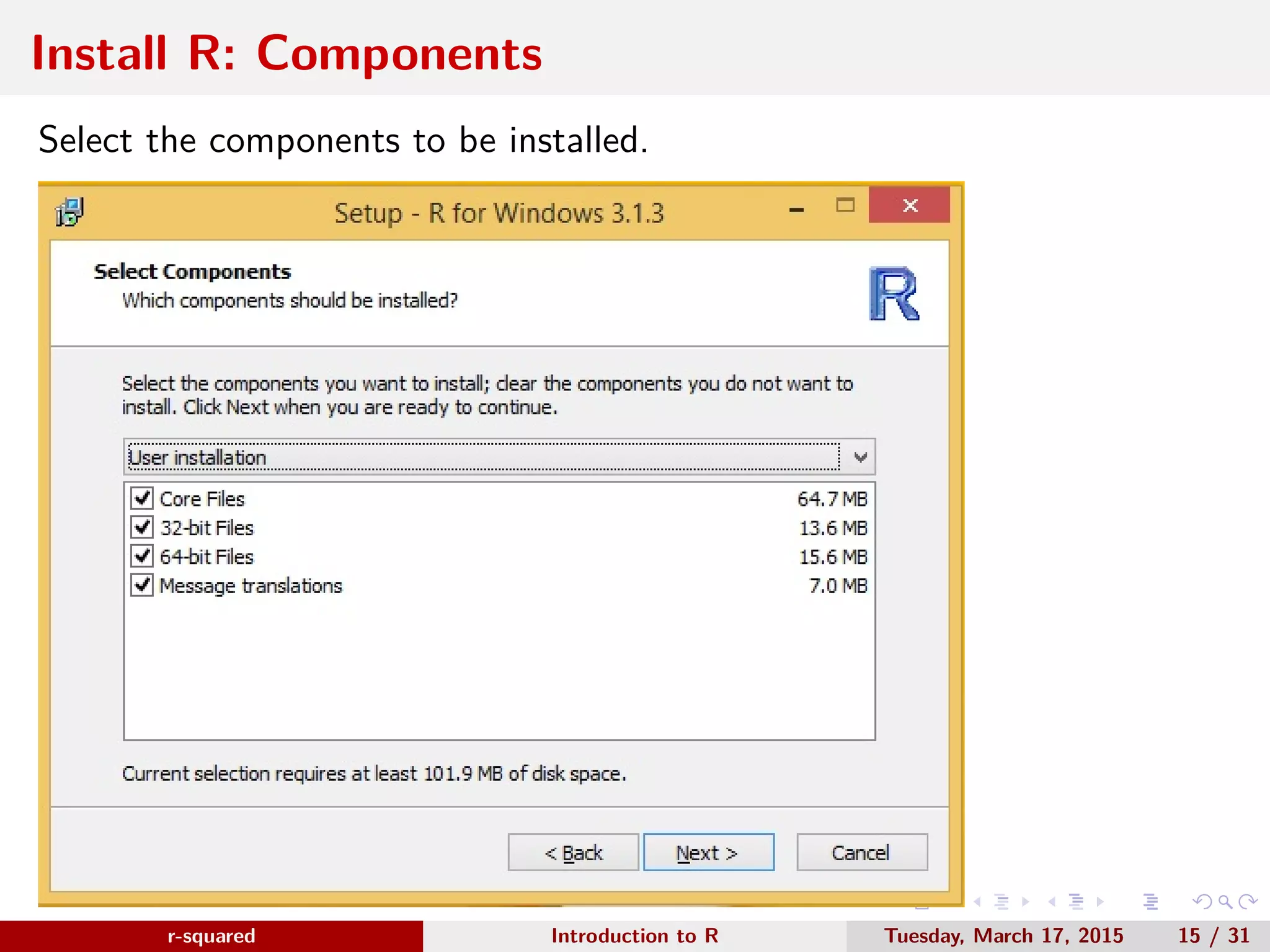Click the Beamer counterclockwise back arrow
Screen dimensions: 1270x952
[x=1202, y=901]
